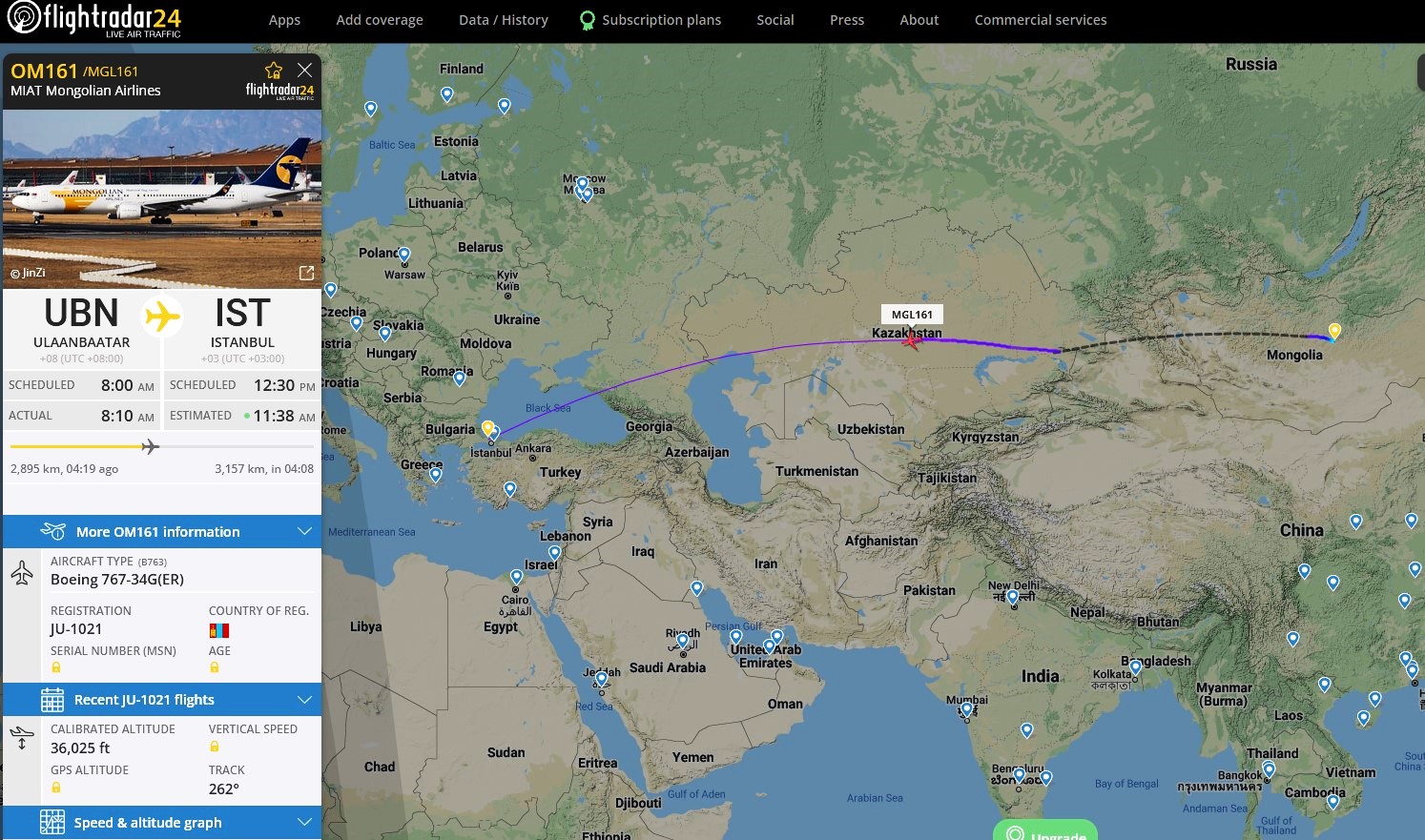
Task: Click the New Delhi airport pin
Action: pos(1012,598)
